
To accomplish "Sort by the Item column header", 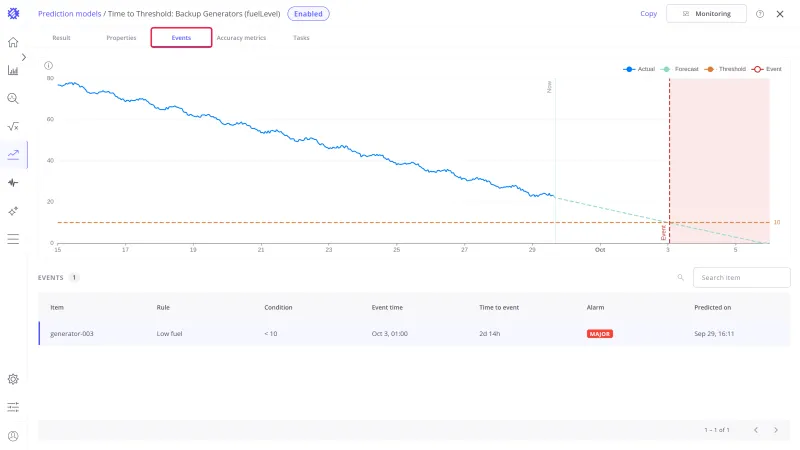I will point(57,308).
